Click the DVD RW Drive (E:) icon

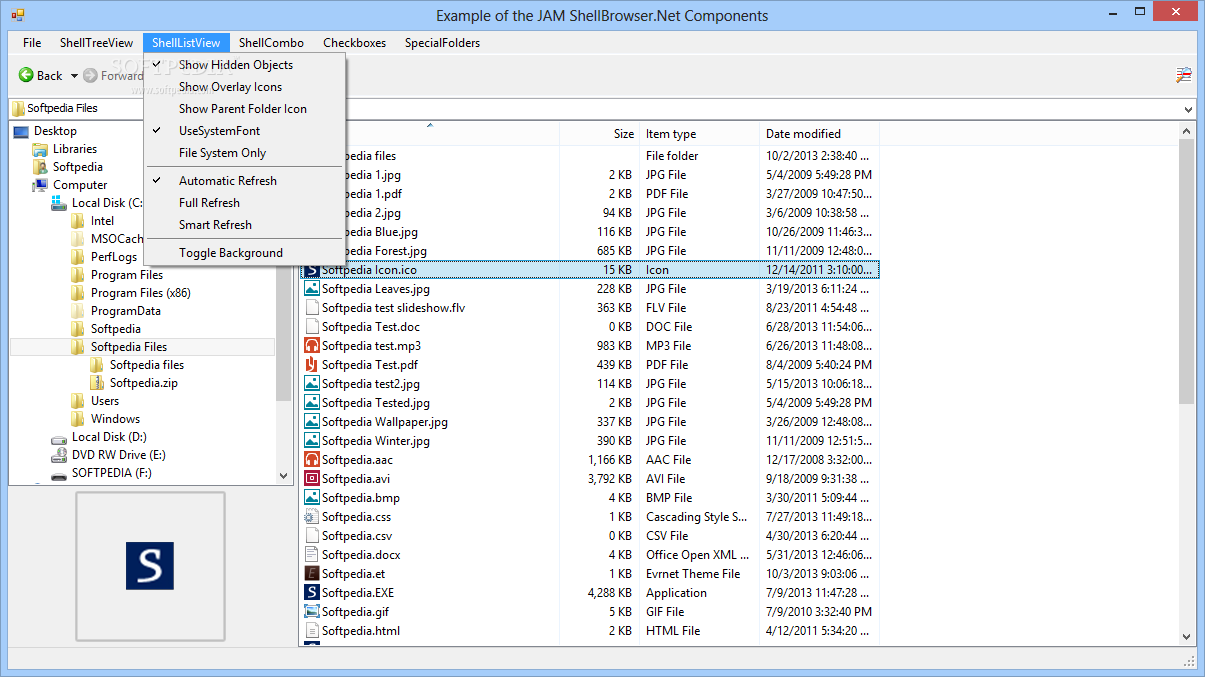tap(59, 455)
